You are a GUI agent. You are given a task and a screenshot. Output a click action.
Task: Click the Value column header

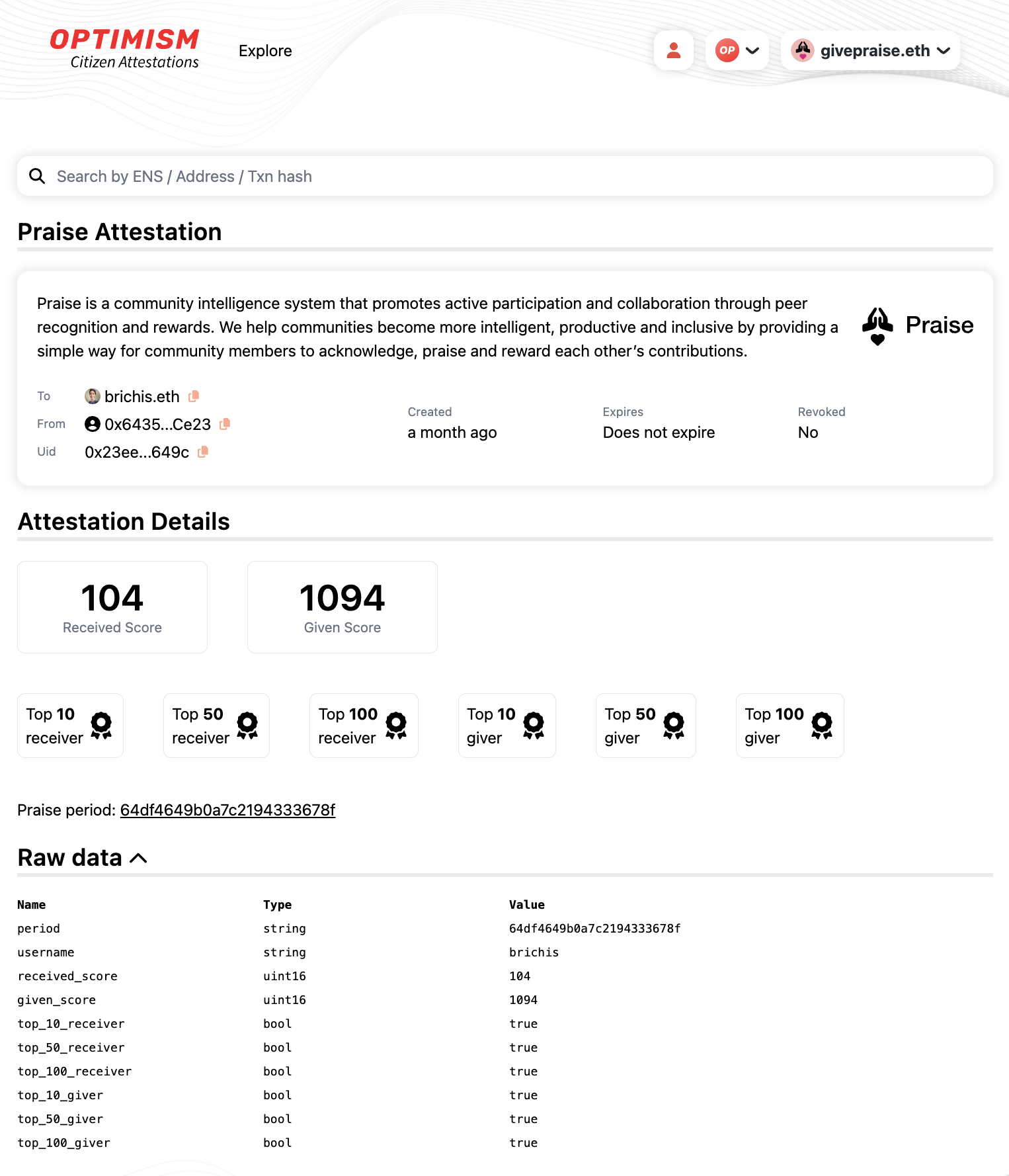point(527,905)
